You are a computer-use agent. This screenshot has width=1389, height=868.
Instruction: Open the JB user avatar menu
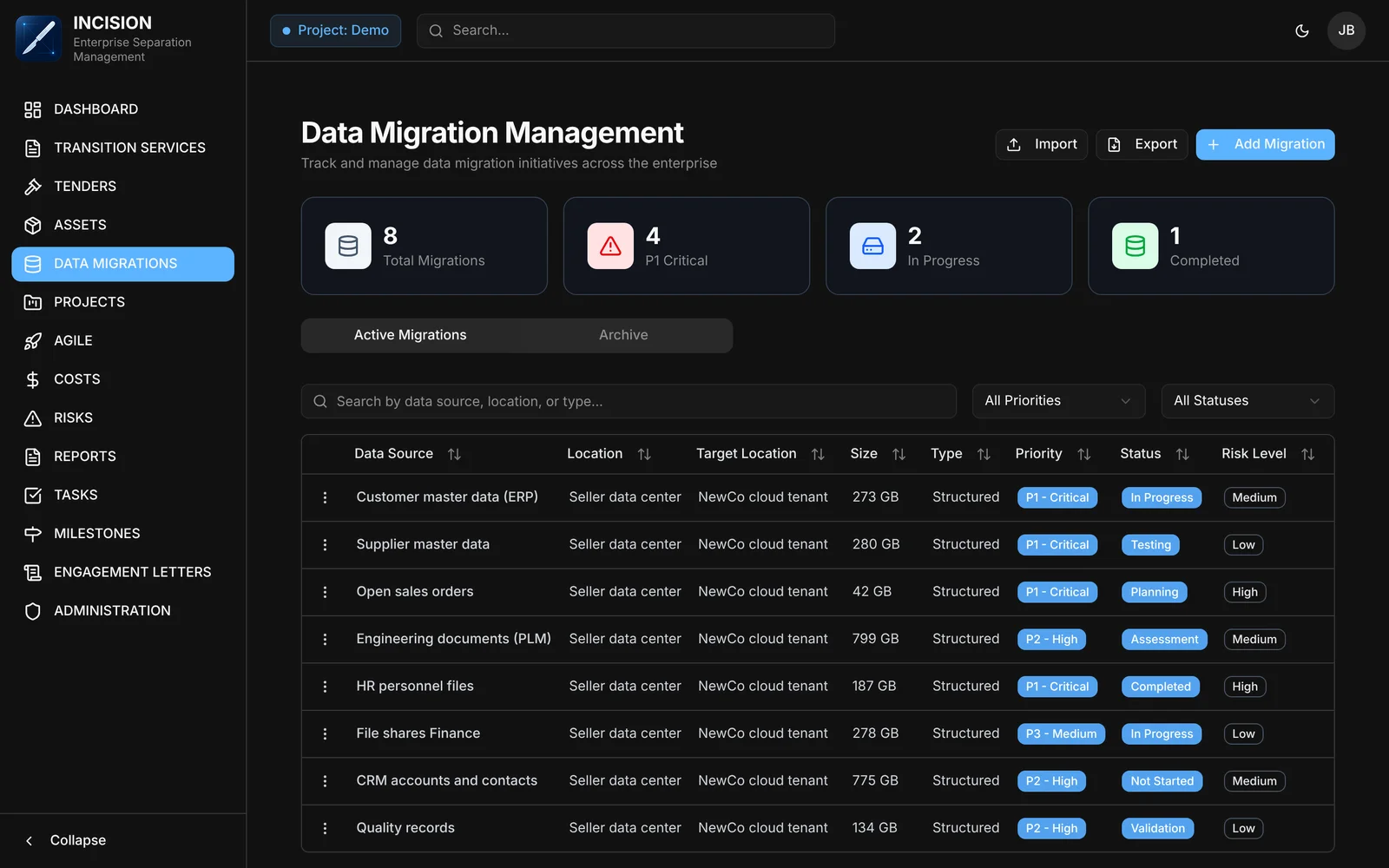point(1346,30)
